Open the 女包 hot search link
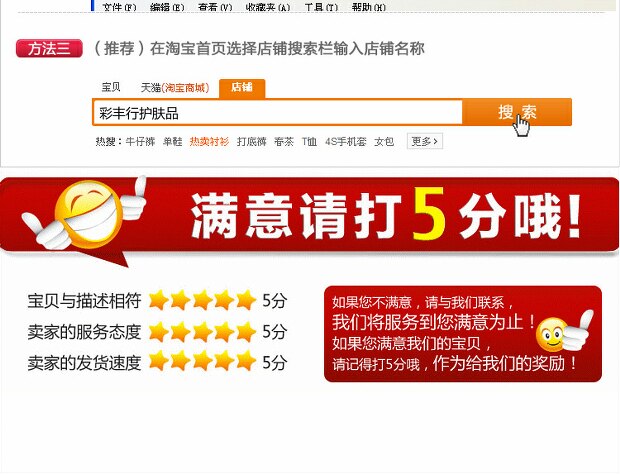 point(384,141)
